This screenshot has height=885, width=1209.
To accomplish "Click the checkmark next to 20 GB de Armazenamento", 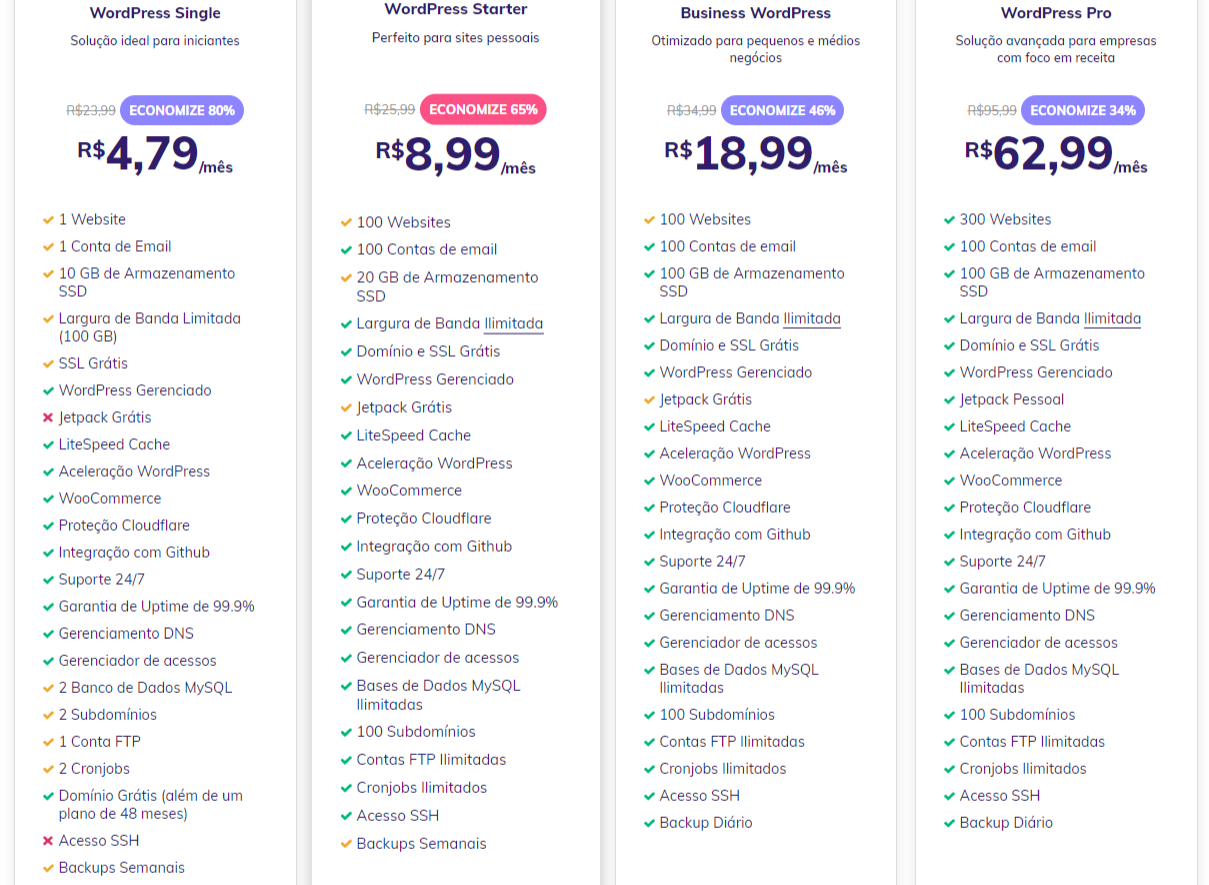I will (346, 278).
